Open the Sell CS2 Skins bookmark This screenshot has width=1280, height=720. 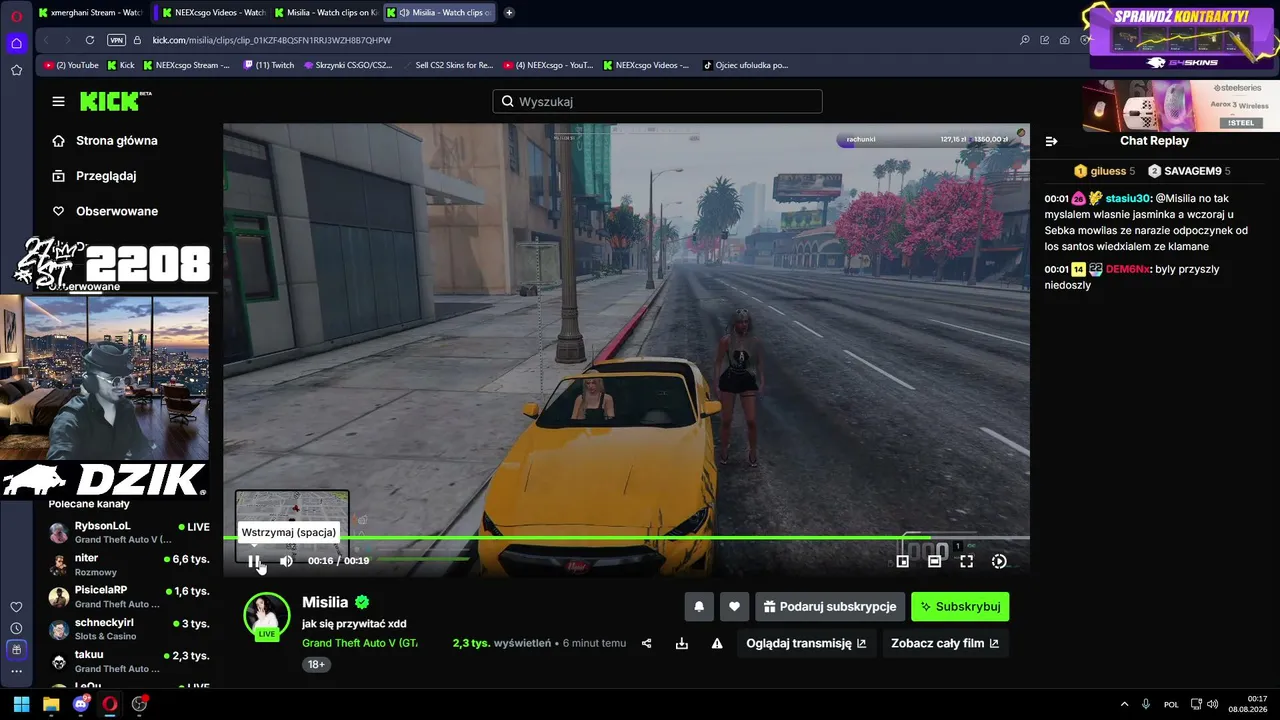point(448,65)
